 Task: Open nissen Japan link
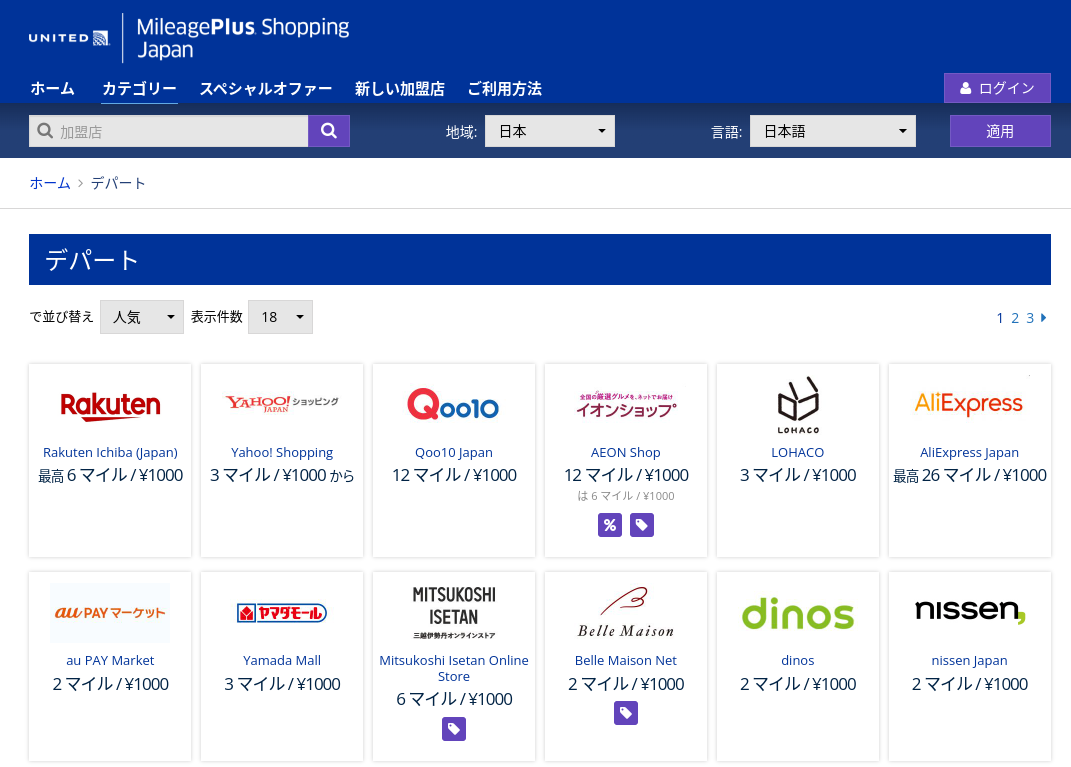(969, 660)
